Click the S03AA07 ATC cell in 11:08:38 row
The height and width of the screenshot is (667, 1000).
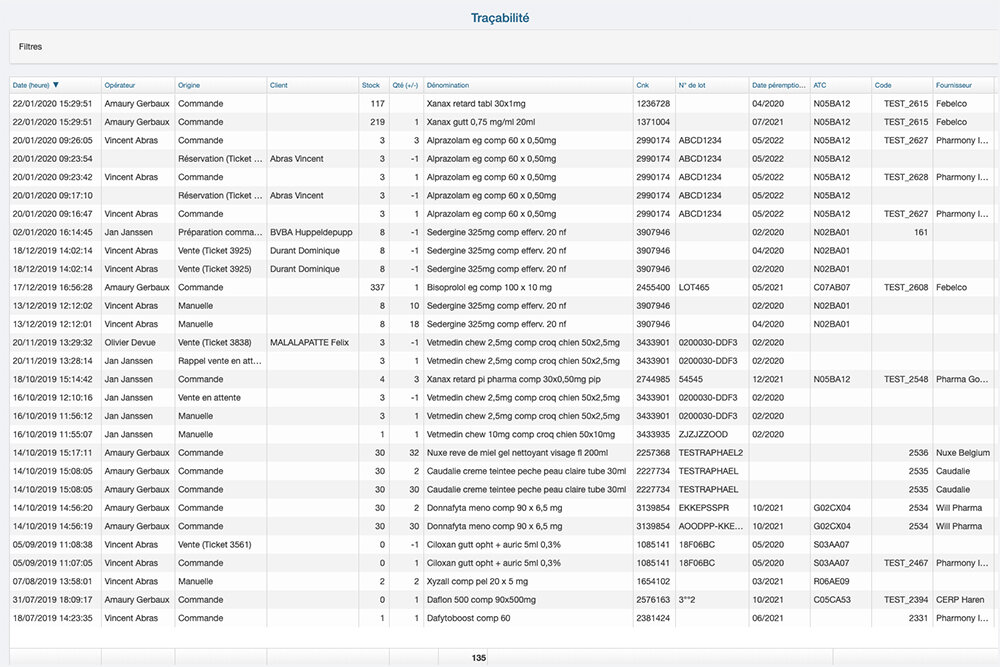830,545
